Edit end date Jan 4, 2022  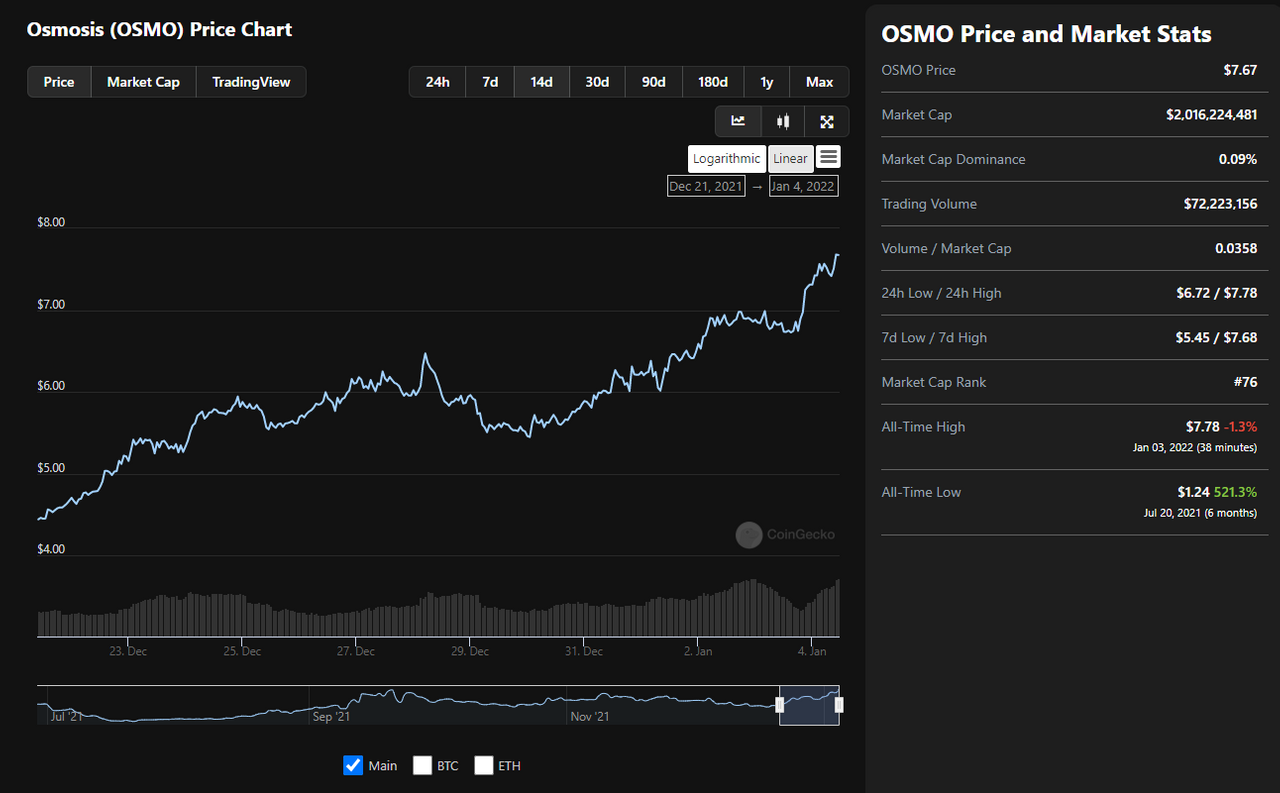point(803,186)
